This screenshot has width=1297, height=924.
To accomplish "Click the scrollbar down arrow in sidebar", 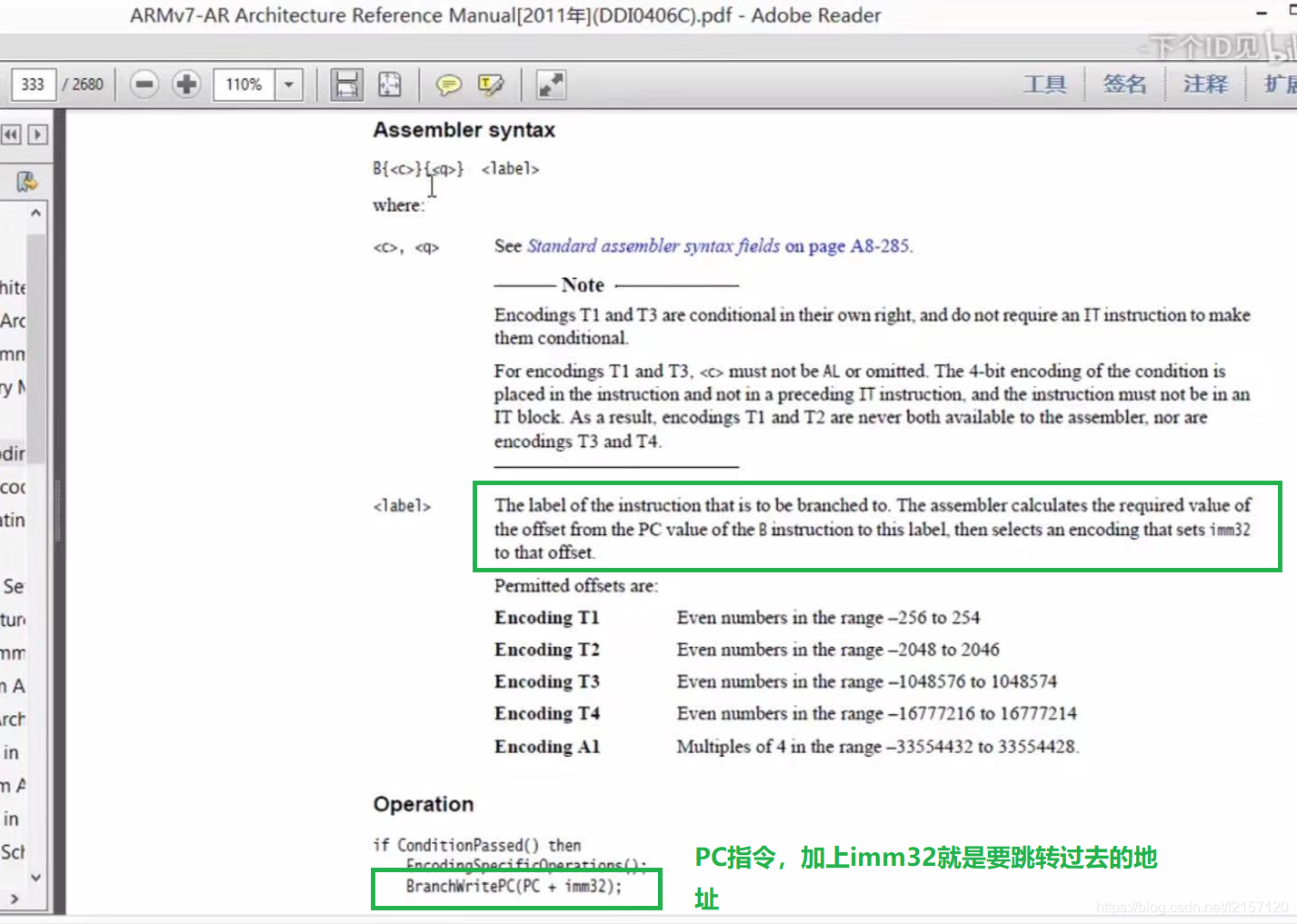I will (35, 877).
